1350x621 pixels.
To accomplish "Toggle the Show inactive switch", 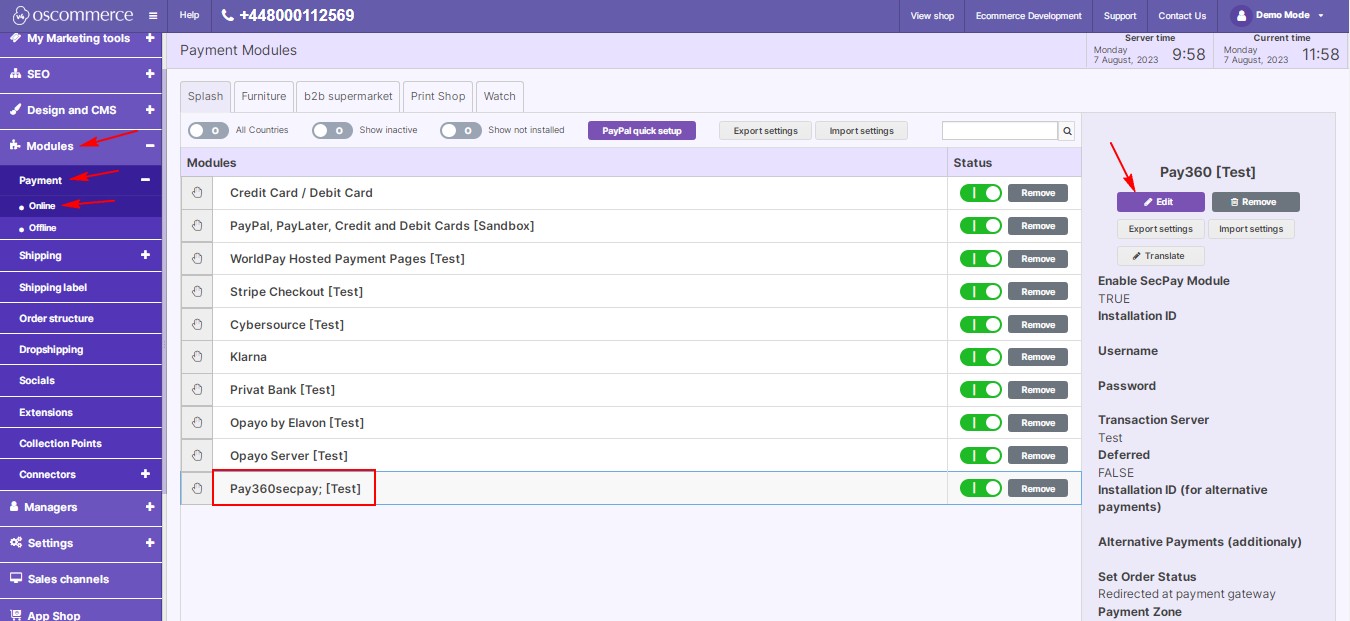I will tap(332, 130).
